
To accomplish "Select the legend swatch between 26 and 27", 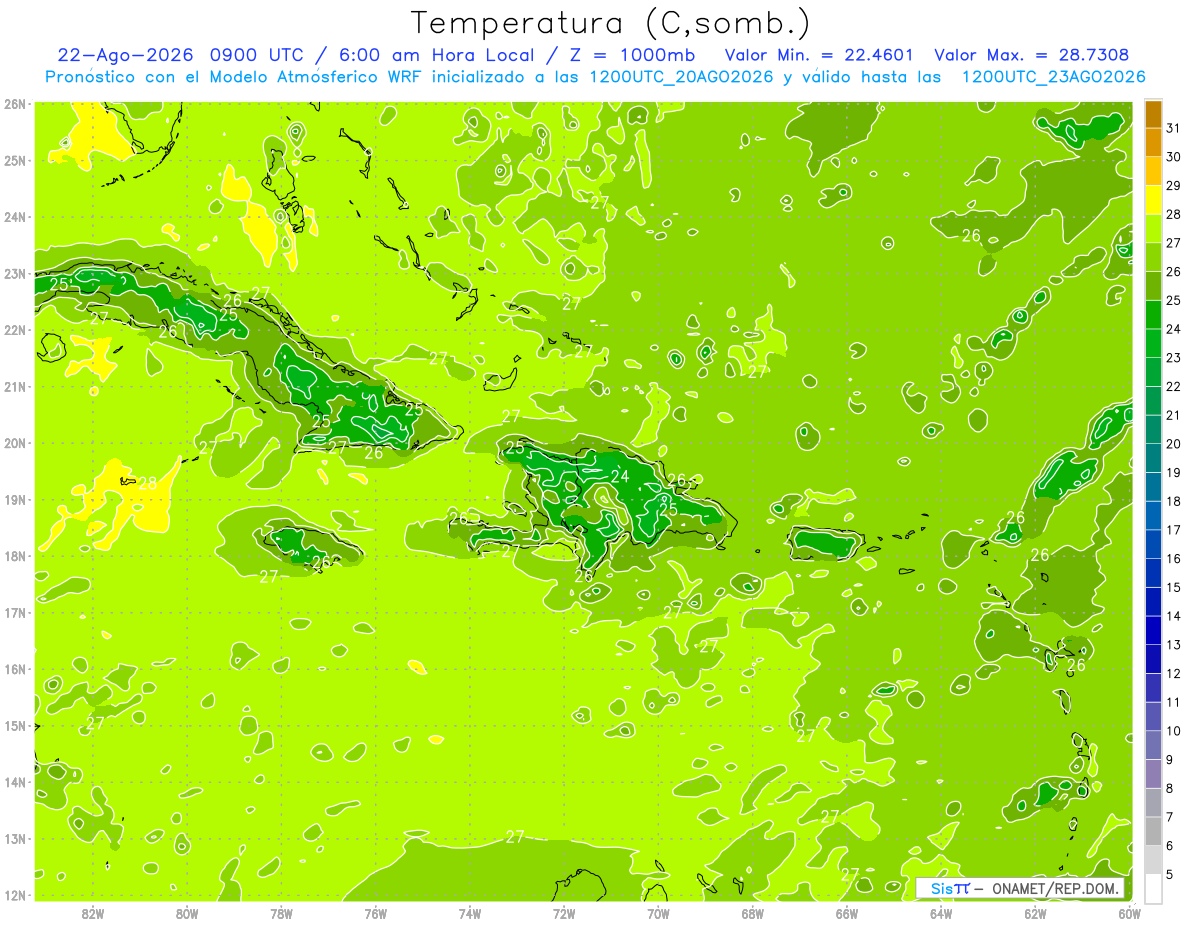I will pos(1153,258).
